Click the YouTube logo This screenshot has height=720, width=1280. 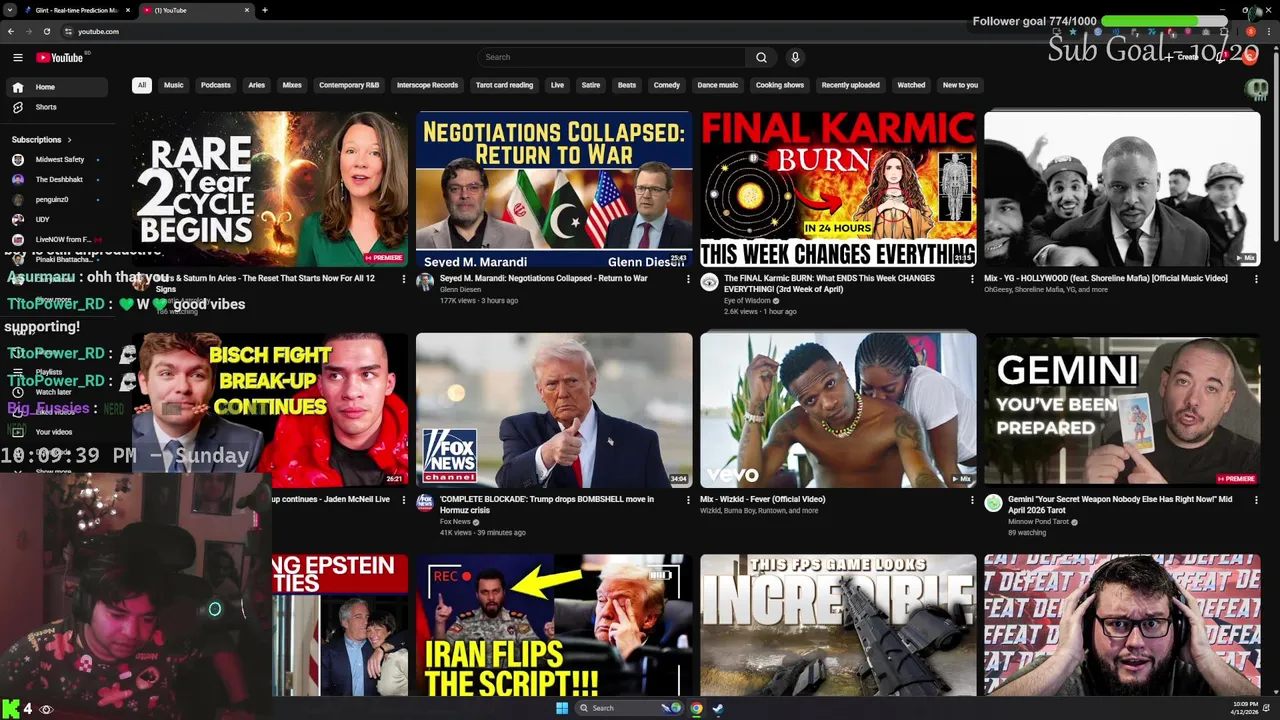click(x=61, y=57)
